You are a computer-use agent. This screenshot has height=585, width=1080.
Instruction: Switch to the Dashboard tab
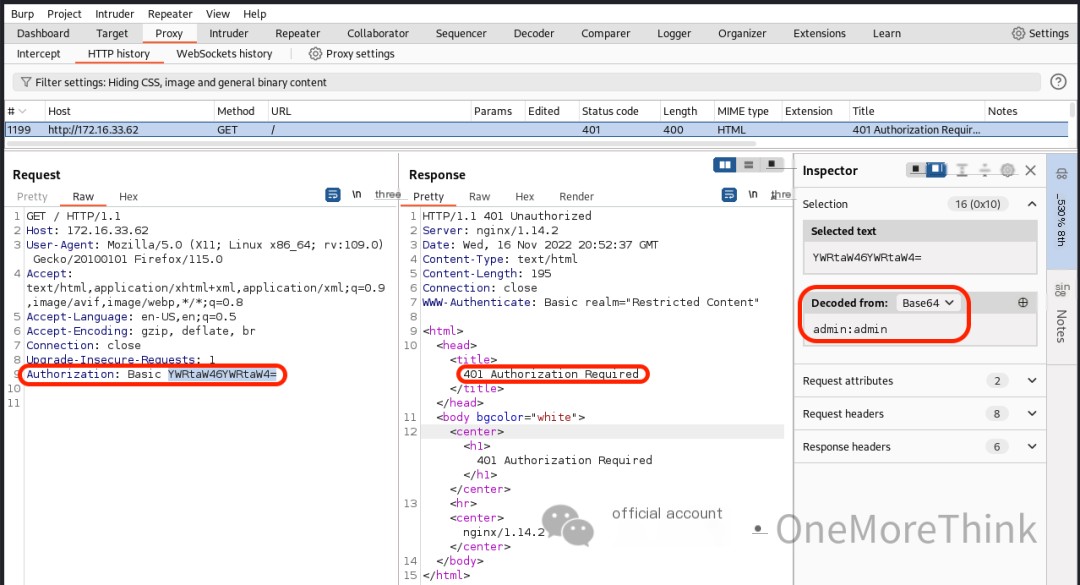point(43,33)
